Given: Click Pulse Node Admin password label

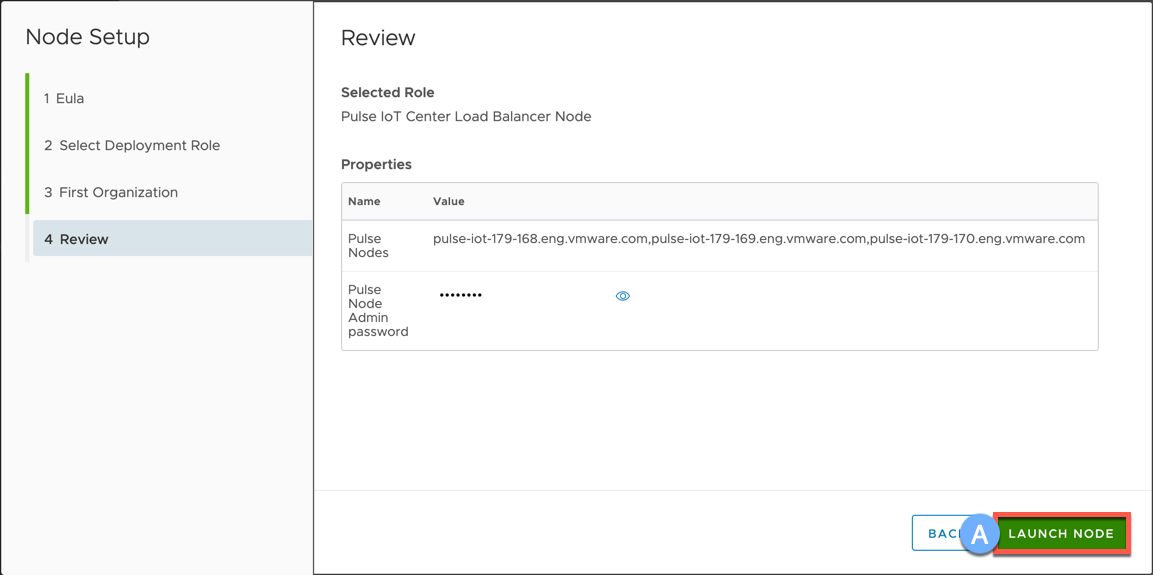Looking at the screenshot, I should pyautogui.click(x=378, y=310).
